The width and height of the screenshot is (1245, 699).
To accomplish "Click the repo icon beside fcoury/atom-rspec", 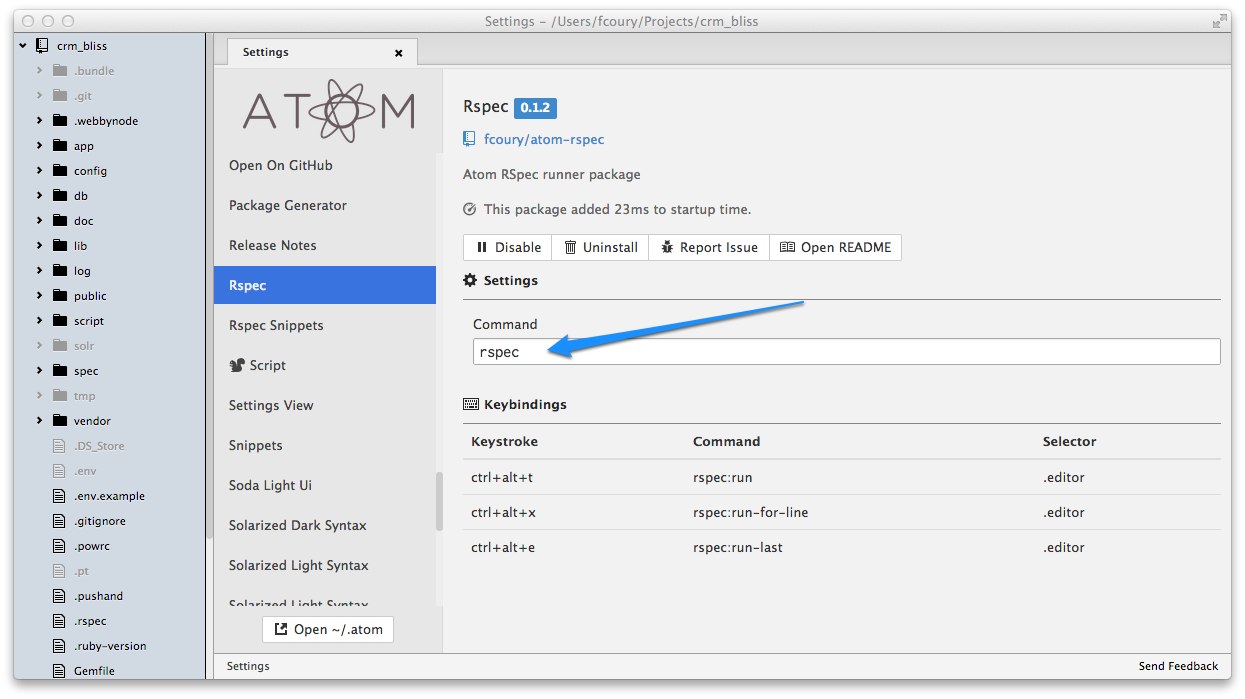I will click(469, 139).
